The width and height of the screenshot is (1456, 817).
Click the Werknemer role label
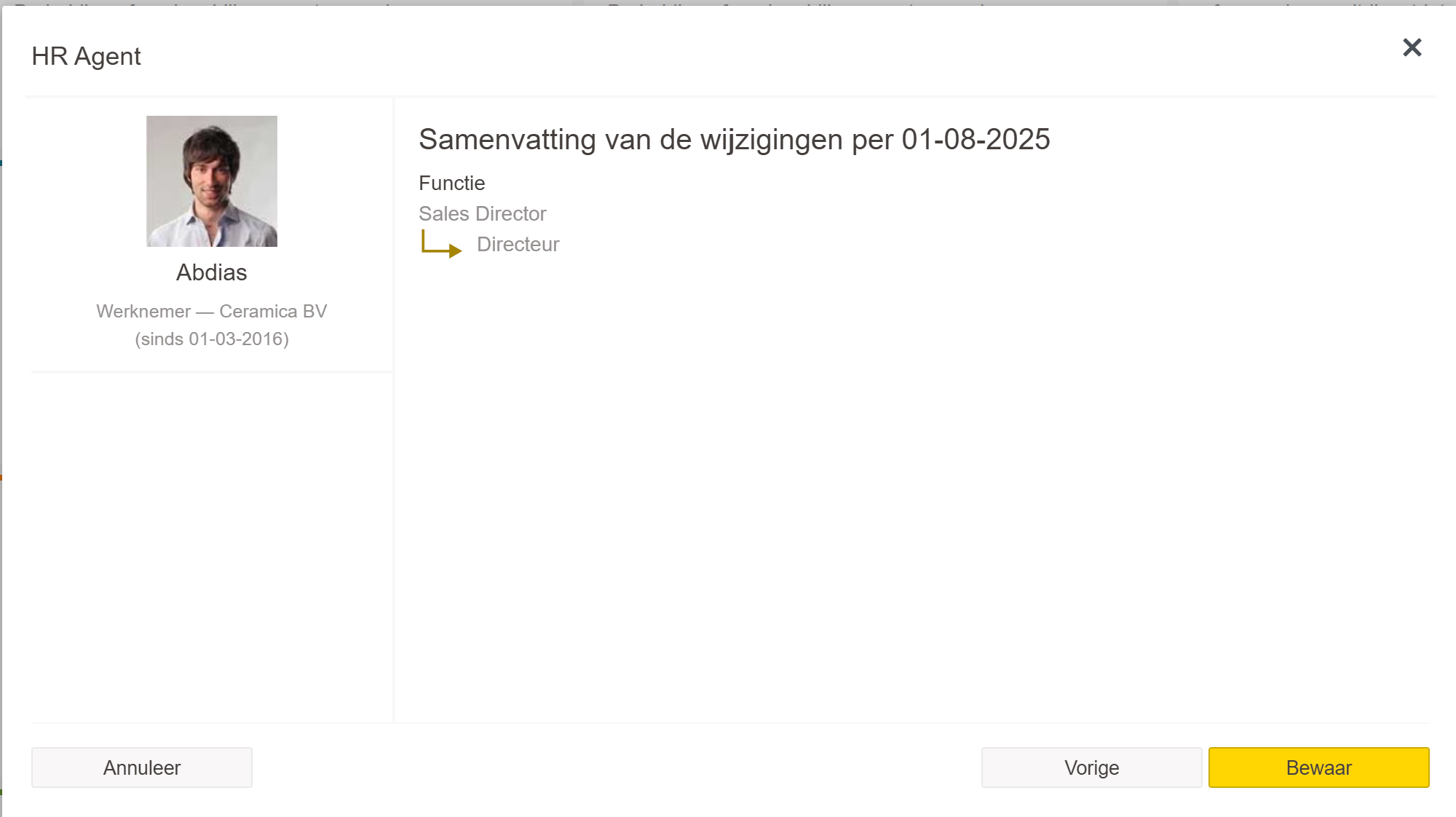143,311
